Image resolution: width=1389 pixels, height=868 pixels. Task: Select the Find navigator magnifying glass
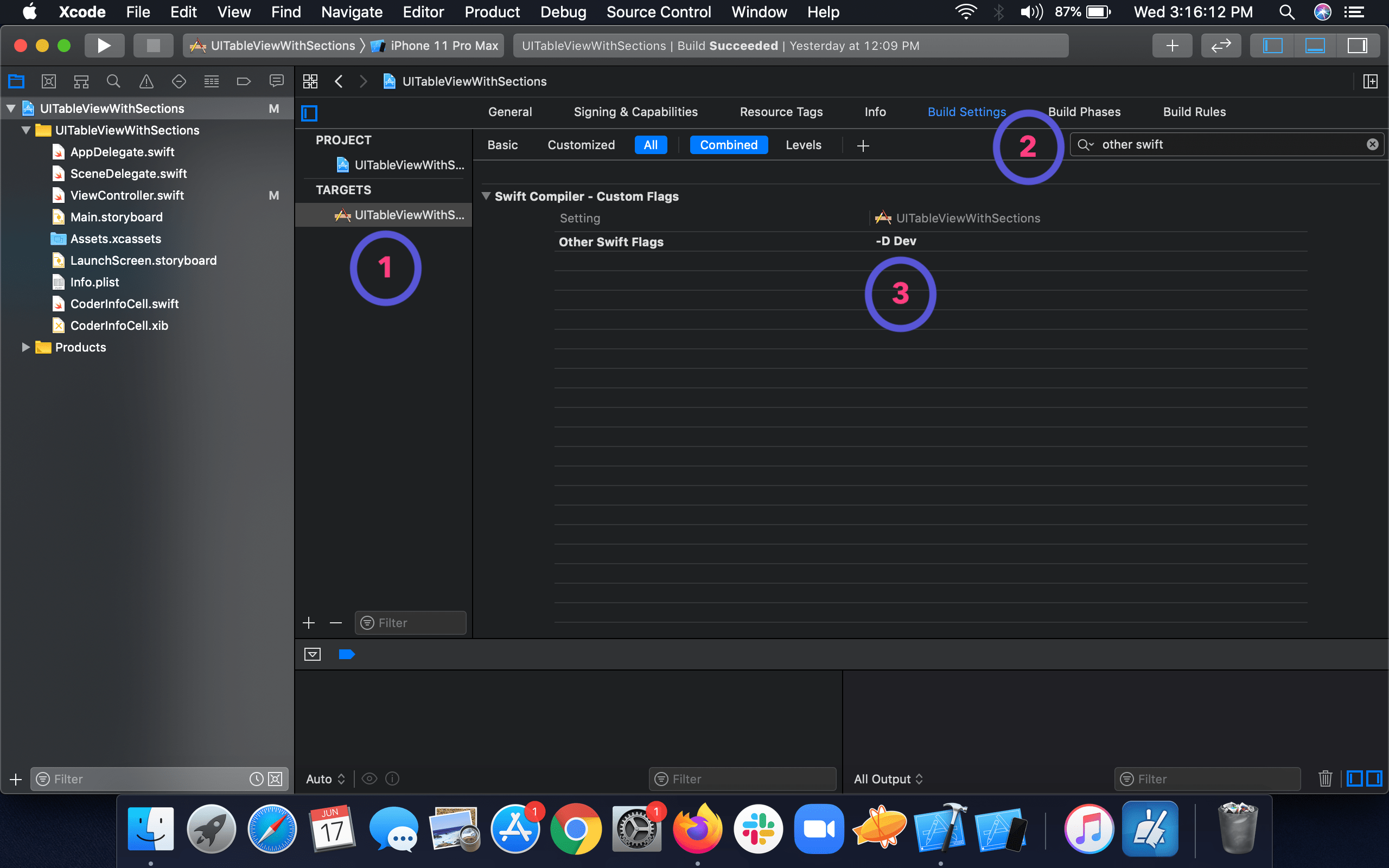tap(113, 81)
